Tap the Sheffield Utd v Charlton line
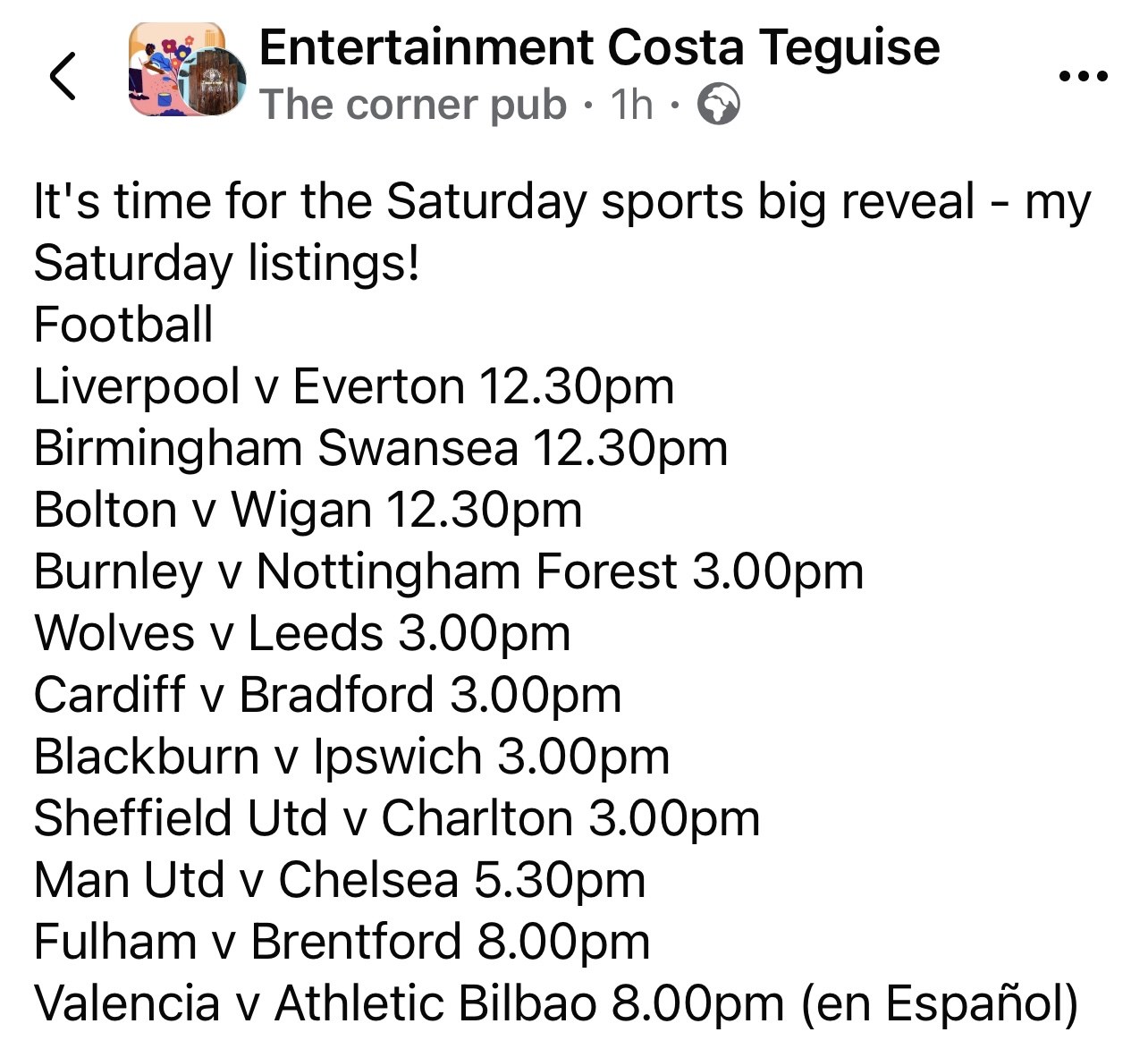This screenshot has width=1148, height=1049. tap(397, 818)
